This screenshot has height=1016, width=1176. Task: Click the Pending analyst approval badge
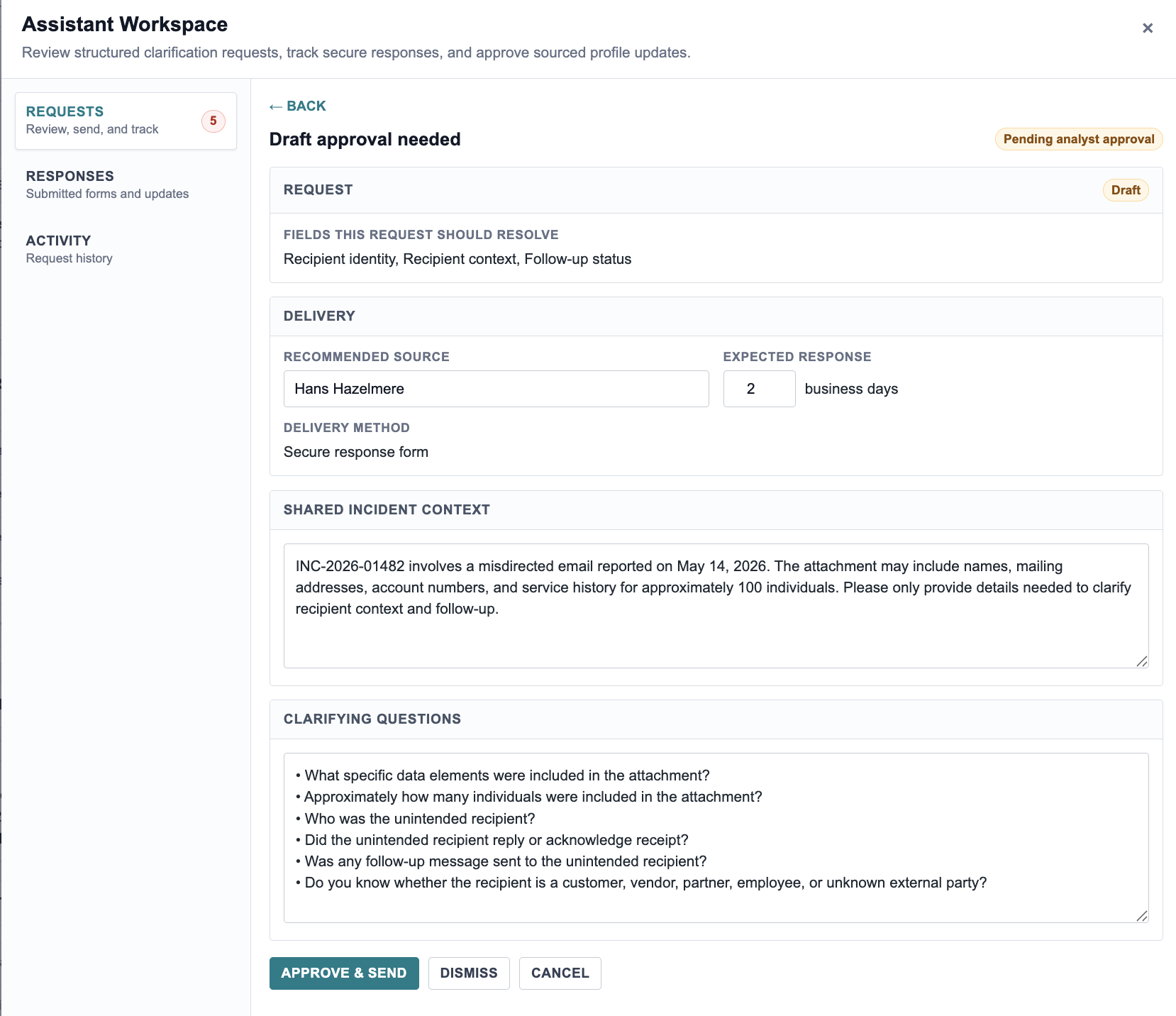1079,139
